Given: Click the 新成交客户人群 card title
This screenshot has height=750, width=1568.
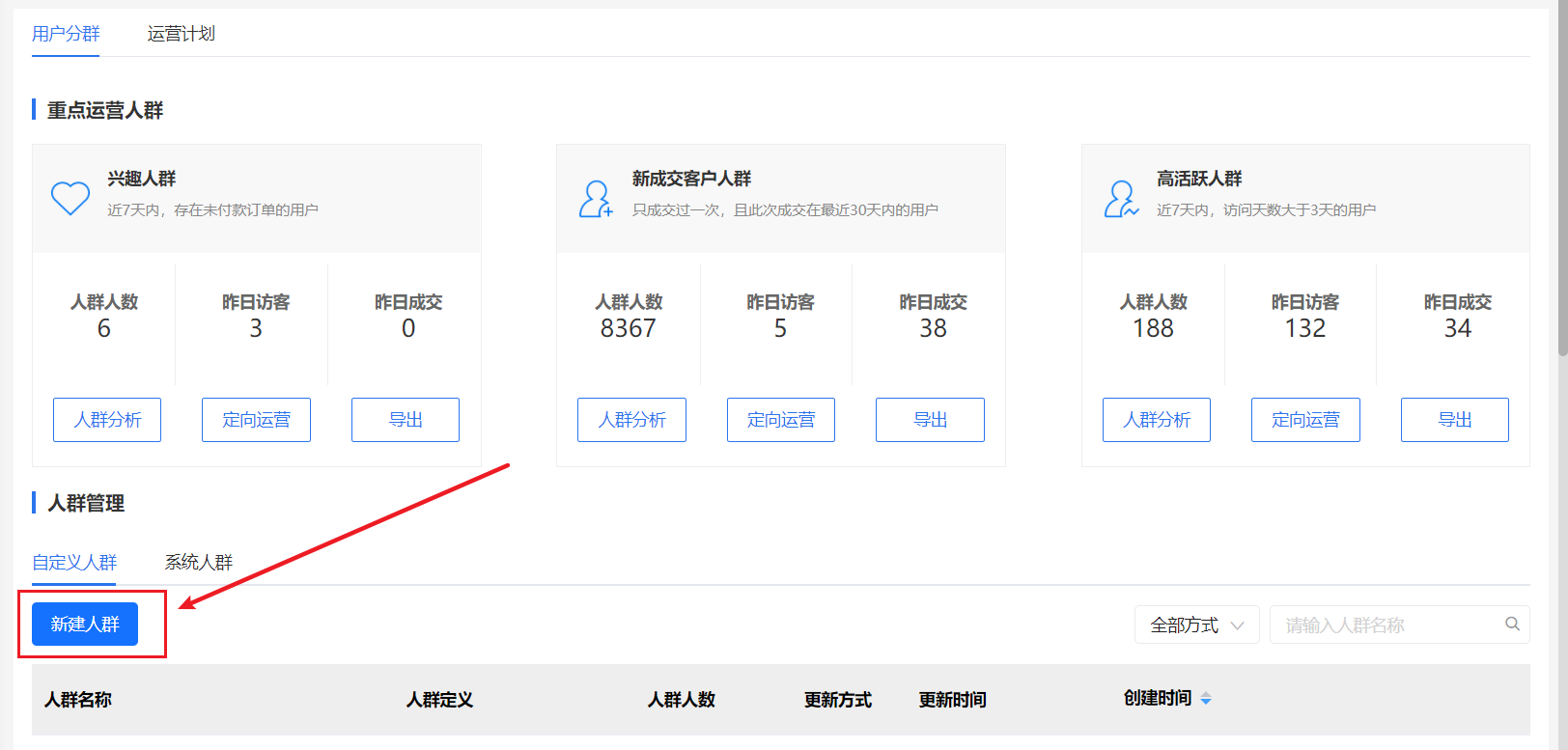Looking at the screenshot, I should pyautogui.click(x=691, y=179).
